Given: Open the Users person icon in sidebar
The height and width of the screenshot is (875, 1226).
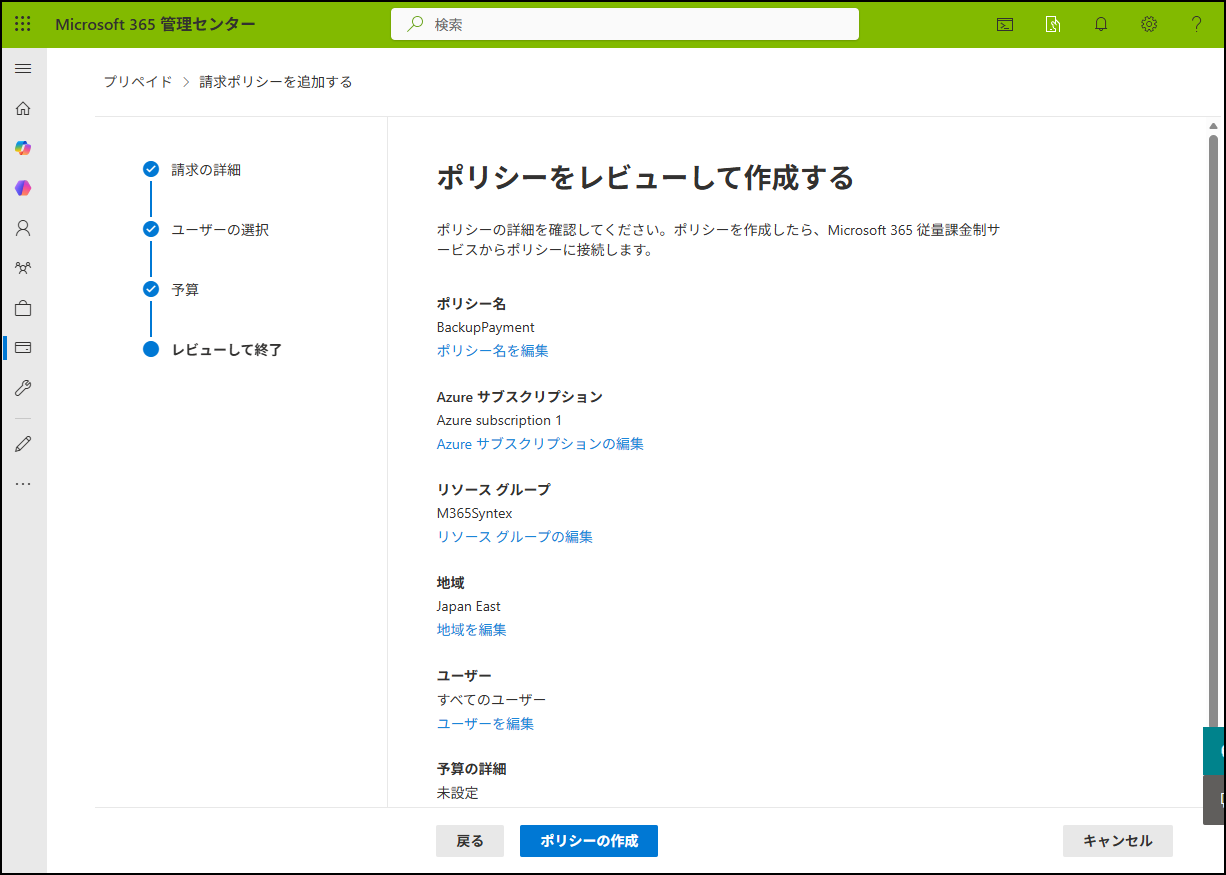Looking at the screenshot, I should tap(23, 228).
